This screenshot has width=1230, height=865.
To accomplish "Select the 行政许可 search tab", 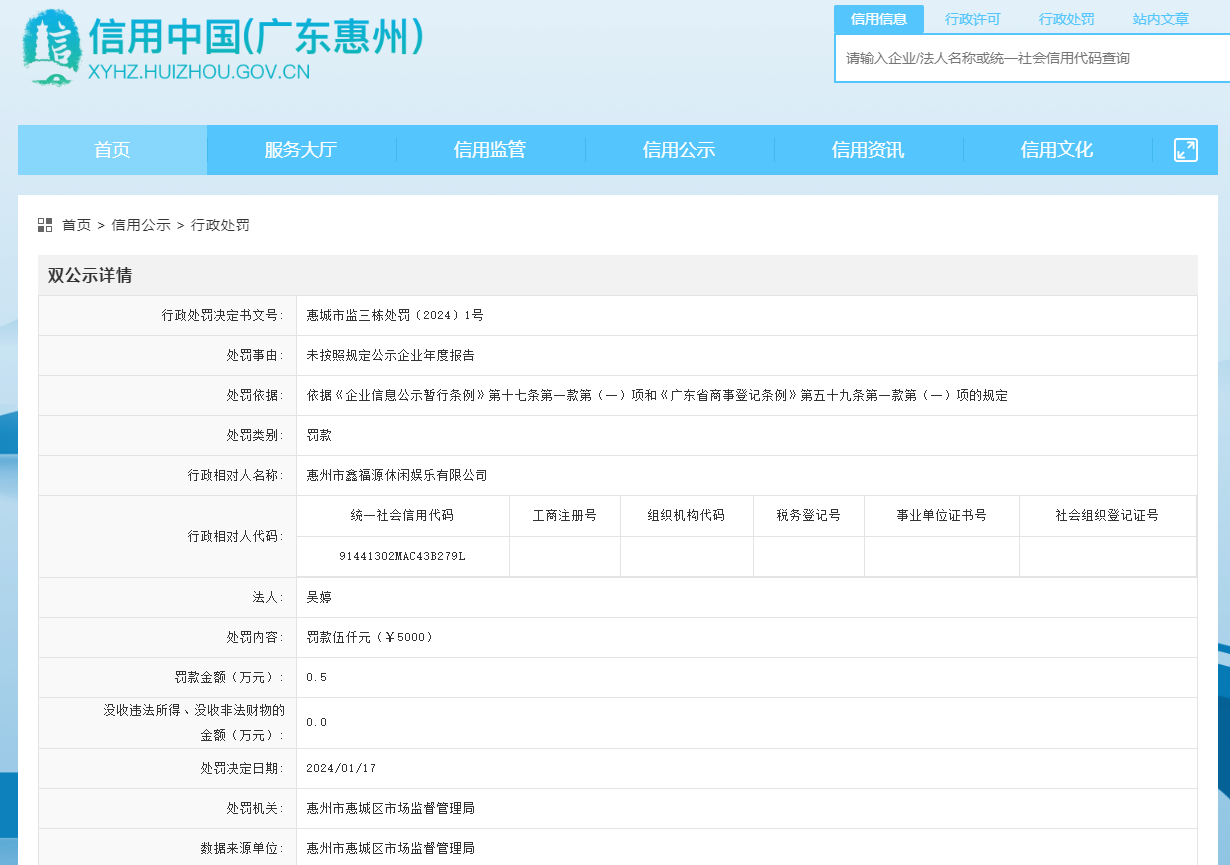I will (972, 19).
